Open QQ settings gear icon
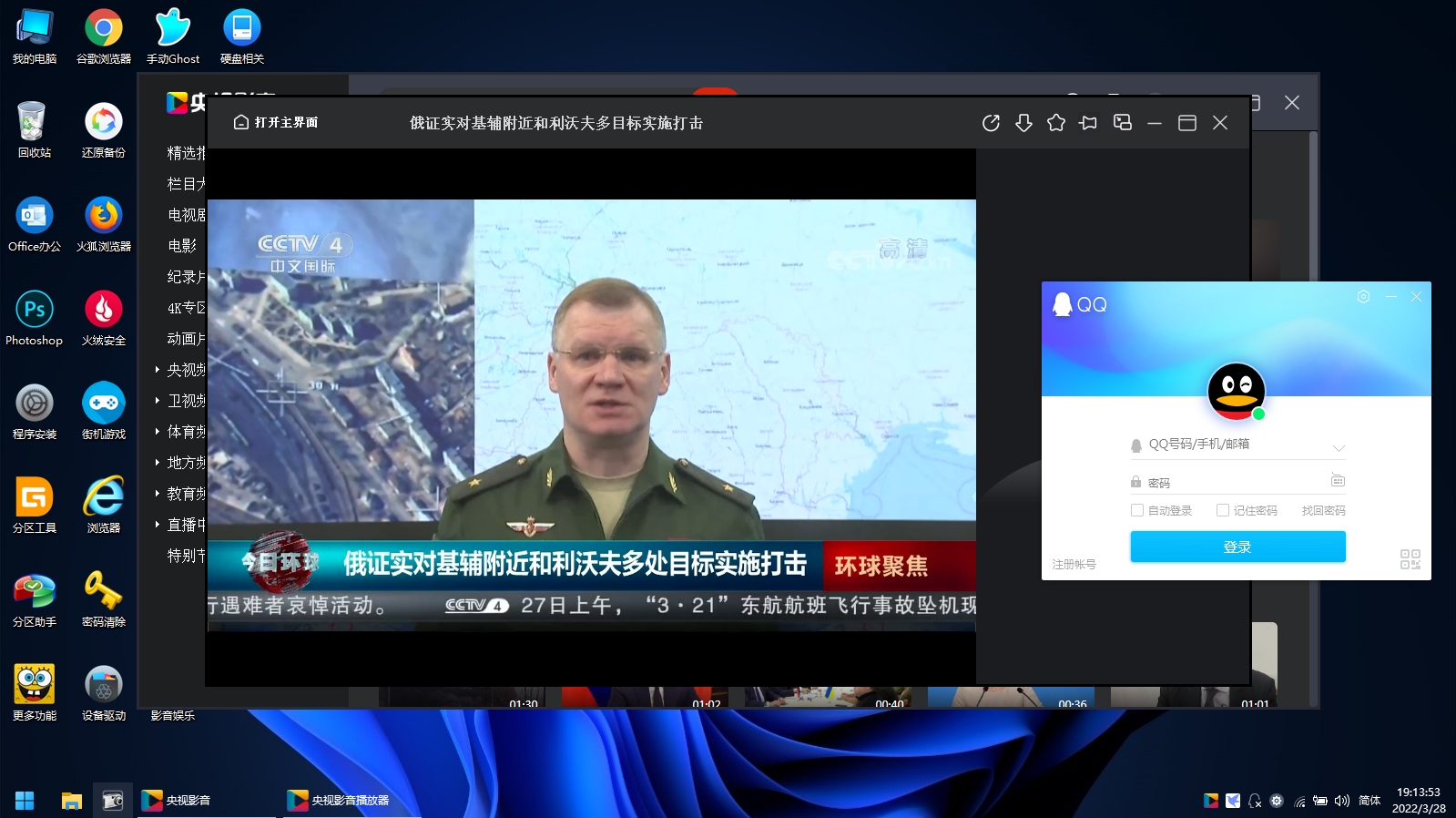 click(x=1363, y=296)
